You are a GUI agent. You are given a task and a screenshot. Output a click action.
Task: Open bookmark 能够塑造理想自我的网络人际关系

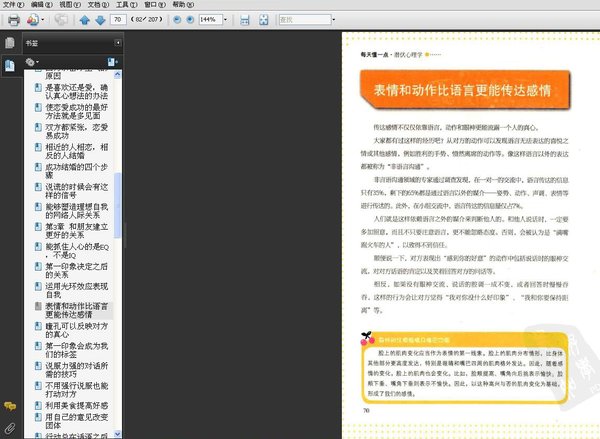pos(77,211)
